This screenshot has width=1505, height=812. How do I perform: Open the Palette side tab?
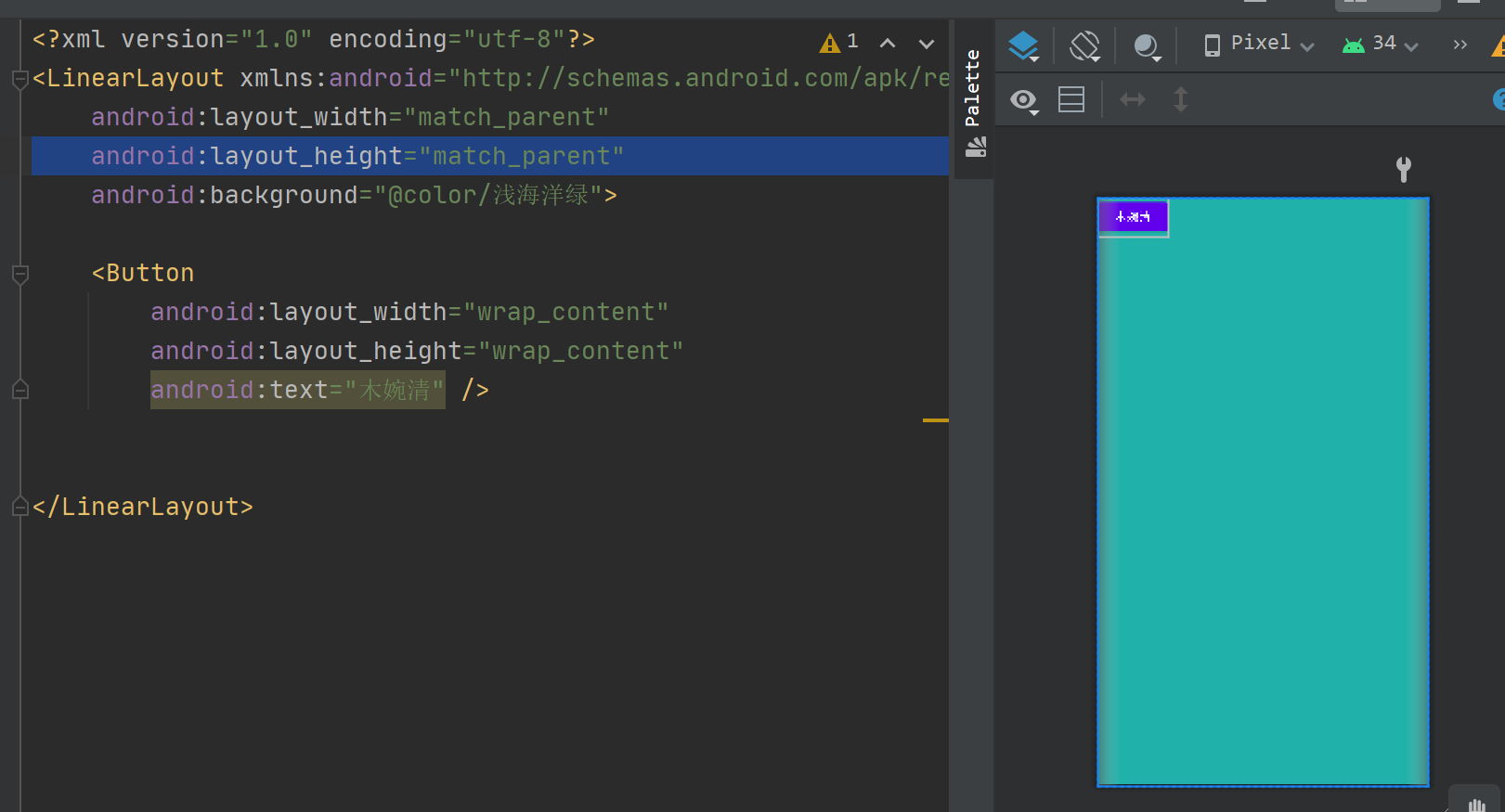tap(974, 99)
